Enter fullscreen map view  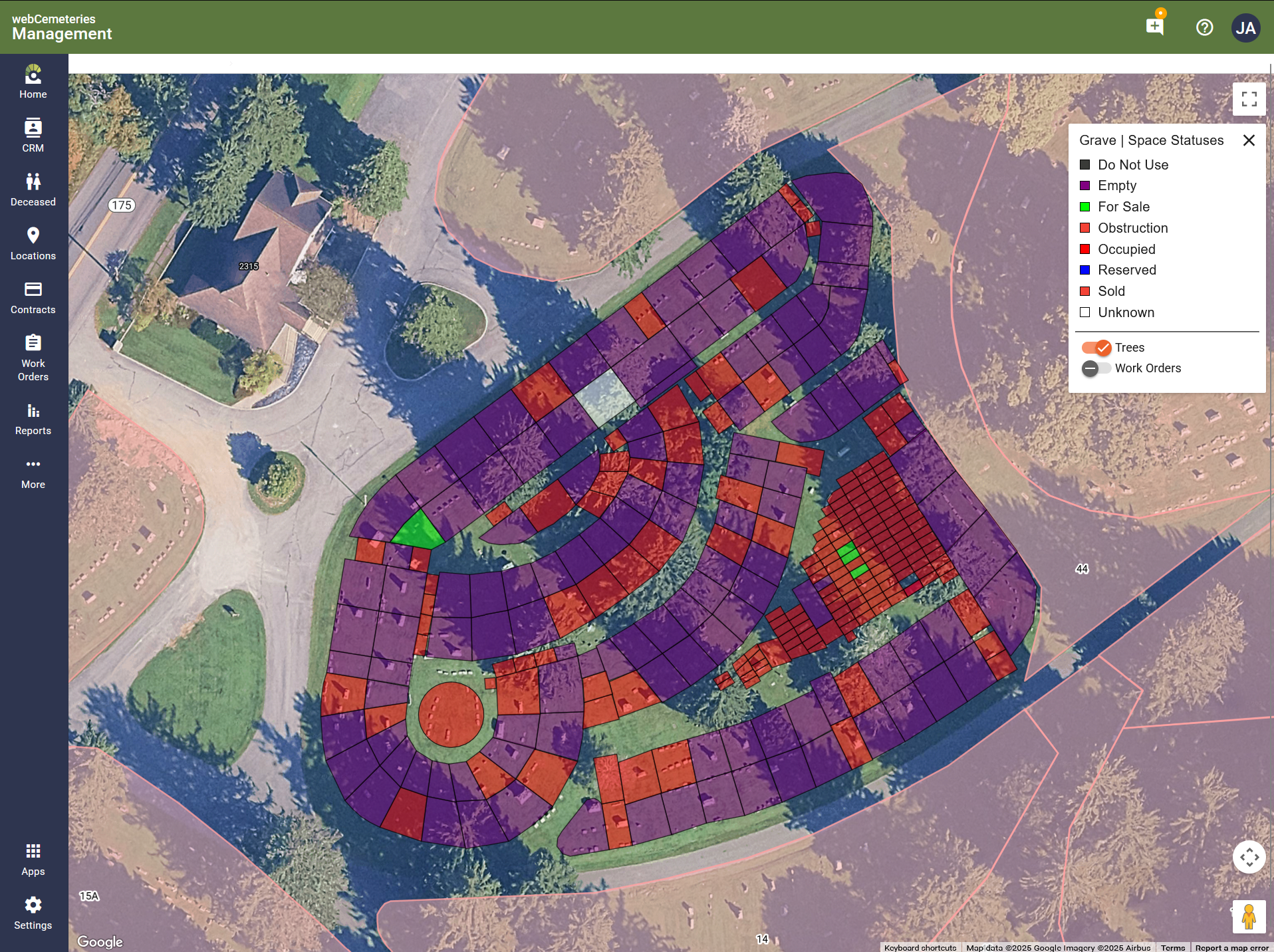pyautogui.click(x=1249, y=99)
